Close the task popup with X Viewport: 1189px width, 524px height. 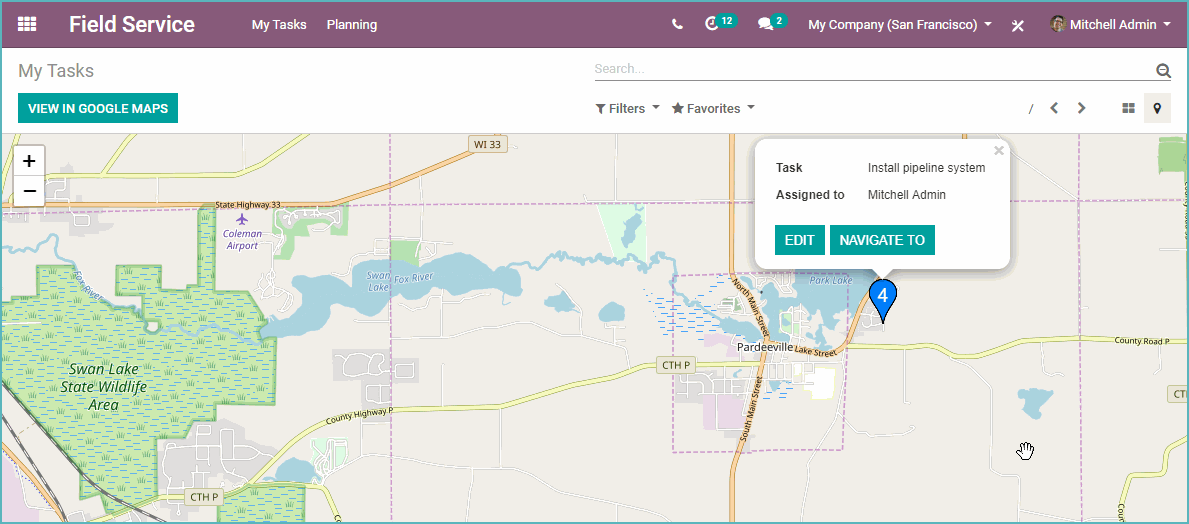[x=999, y=151]
